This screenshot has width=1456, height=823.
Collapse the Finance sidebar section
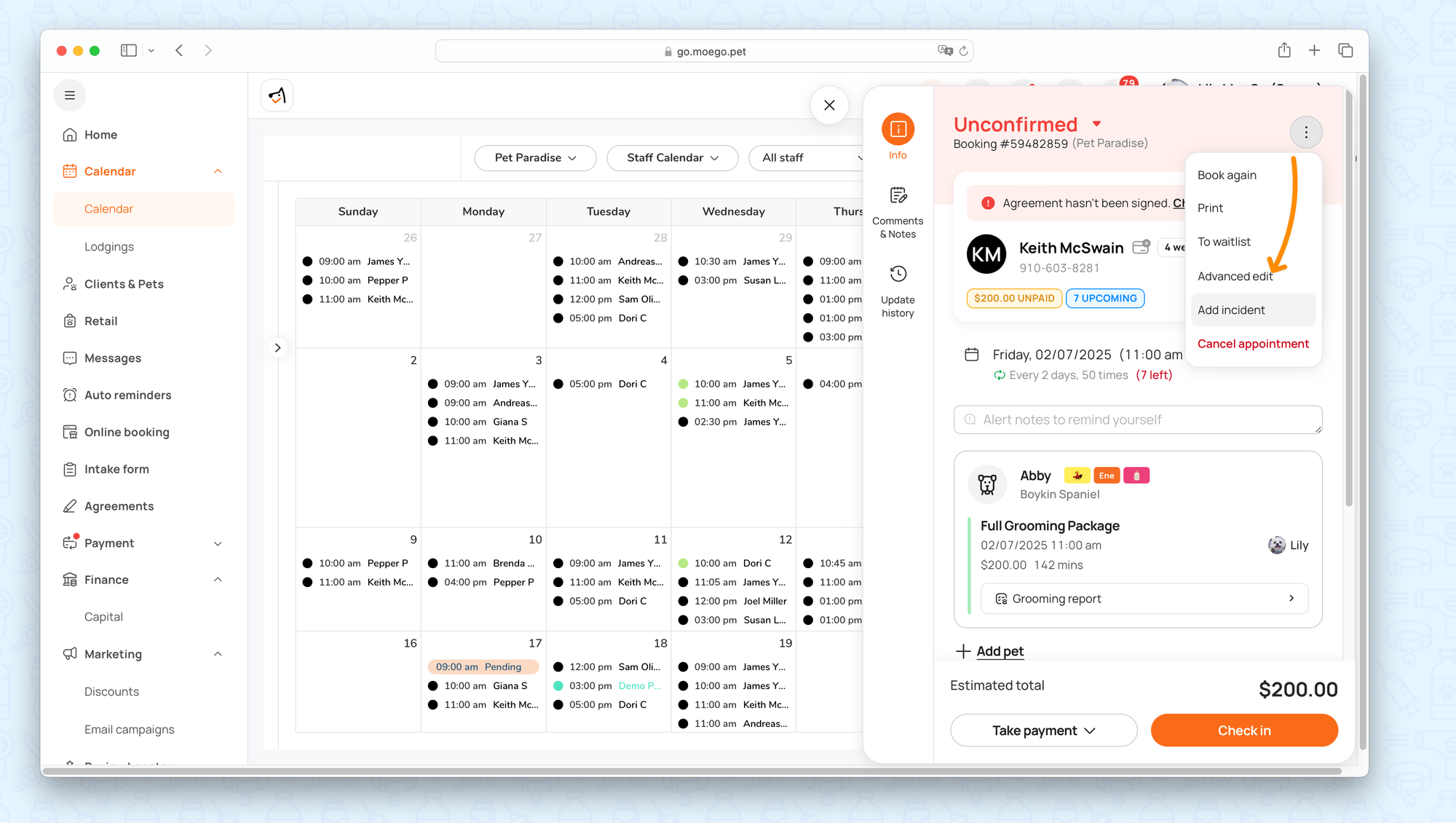point(218,580)
